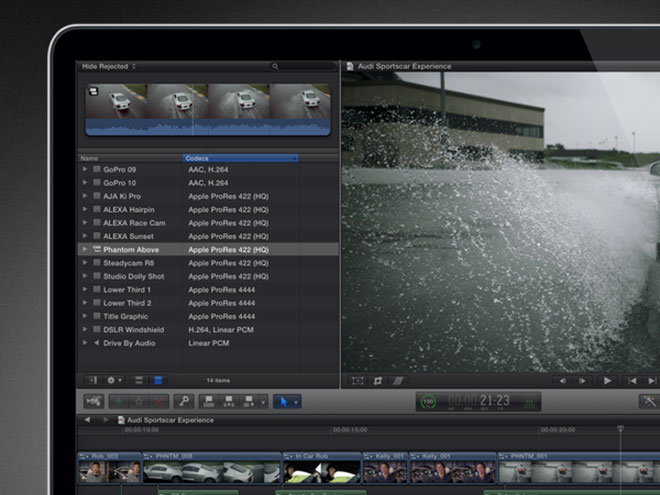This screenshot has height=495, width=660.
Task: Toggle the Libraries sidebar show/hide button
Action: [93, 381]
